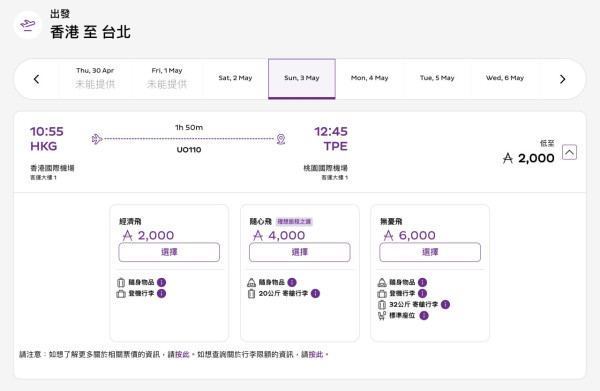The image size is (600, 391).
Task: Click arrival time 12:45
Action: tap(331, 132)
